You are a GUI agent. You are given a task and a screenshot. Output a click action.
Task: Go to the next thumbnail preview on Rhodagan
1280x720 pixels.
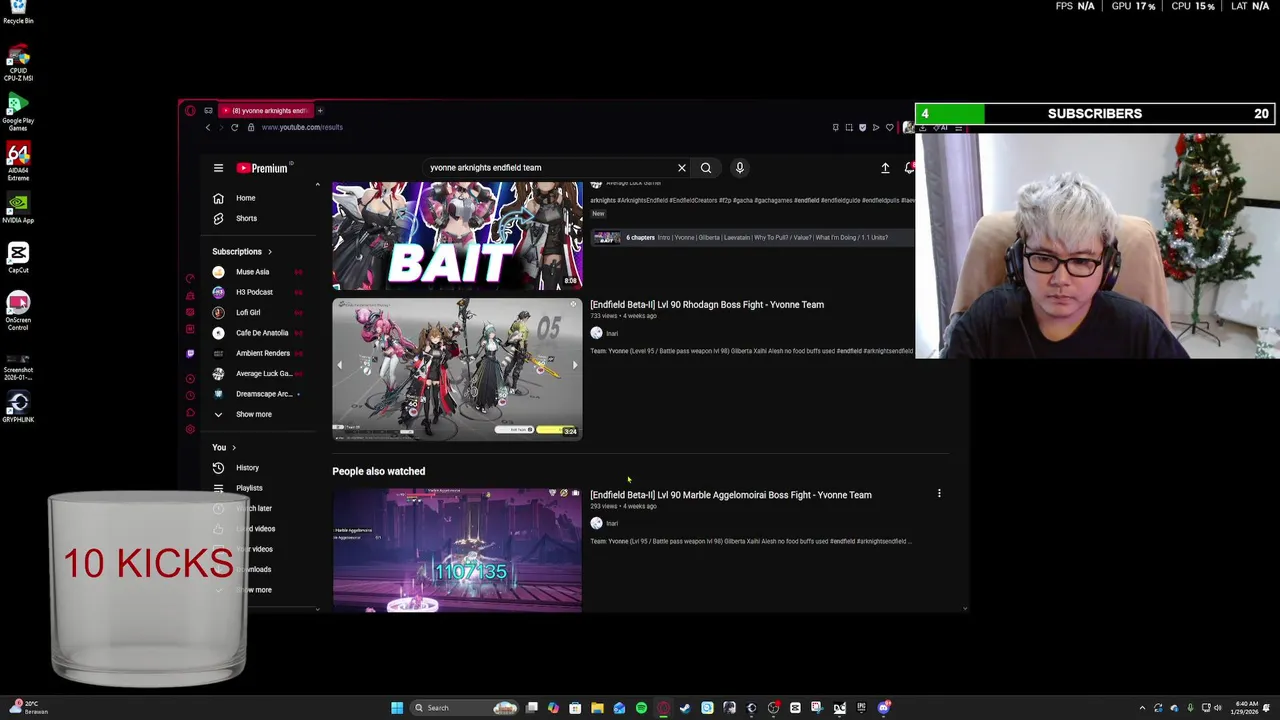pyautogui.click(x=574, y=365)
